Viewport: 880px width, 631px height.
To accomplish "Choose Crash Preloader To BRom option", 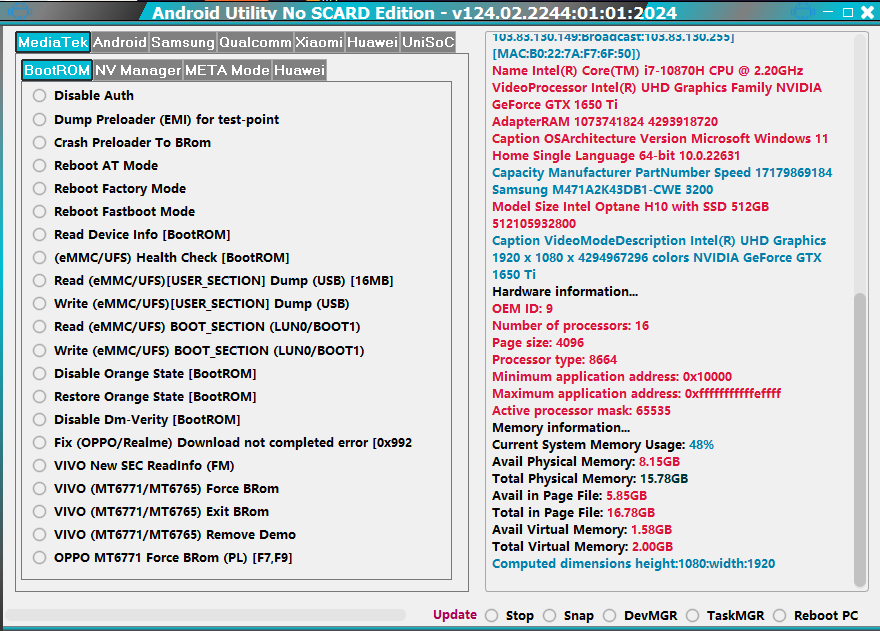I will [40, 143].
